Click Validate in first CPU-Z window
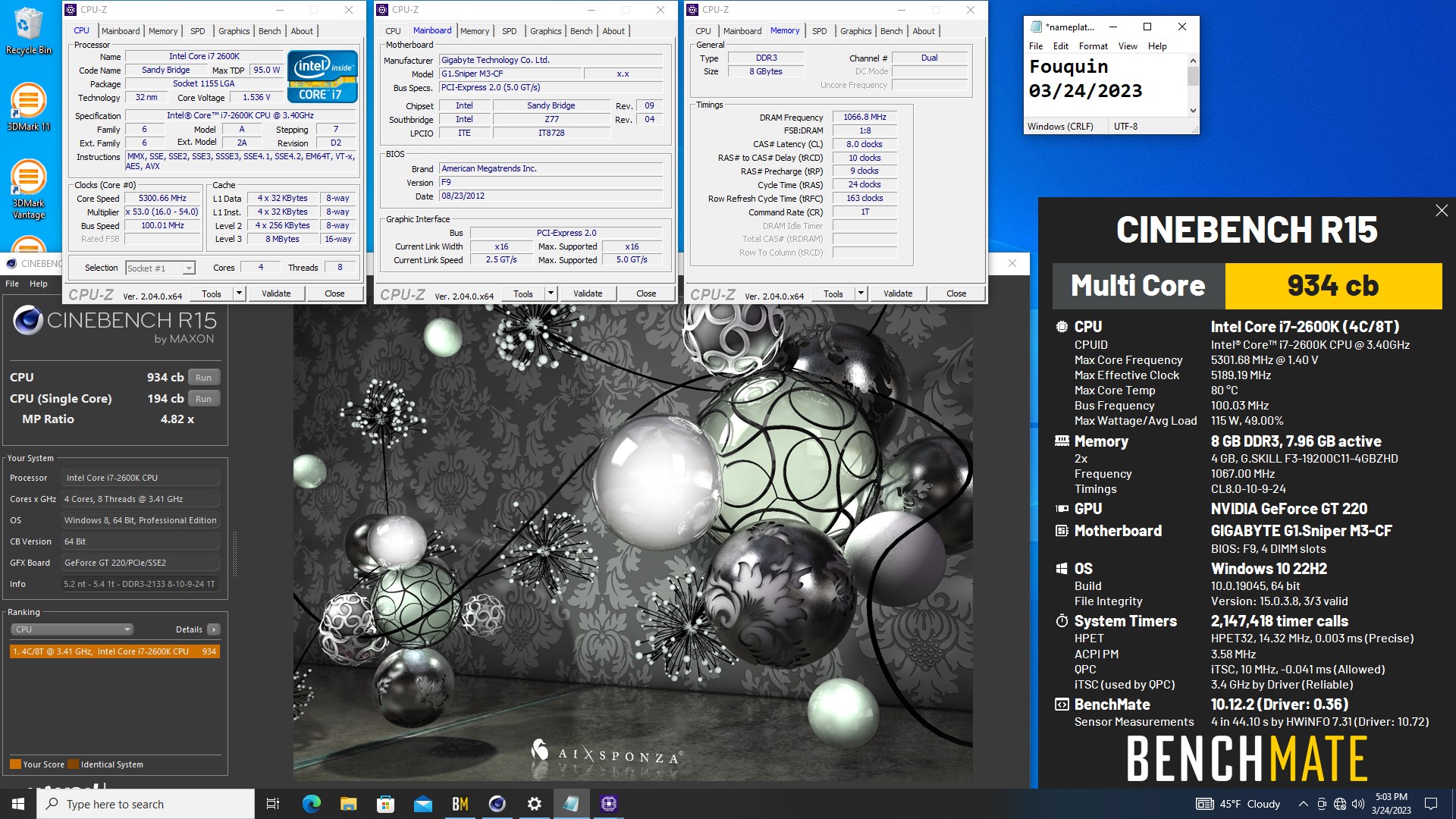This screenshot has width=1456, height=819. tap(276, 293)
